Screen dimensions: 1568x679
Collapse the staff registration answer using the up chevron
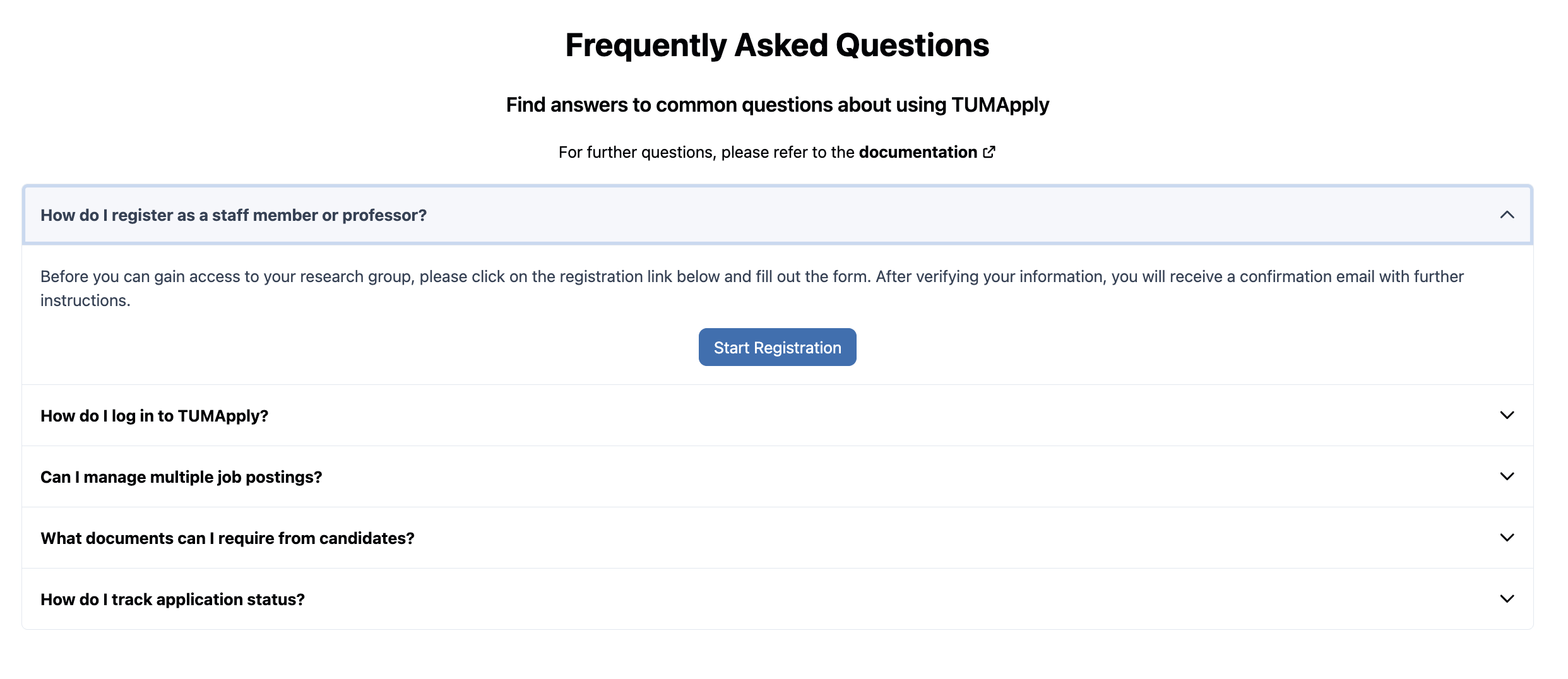[1507, 215]
